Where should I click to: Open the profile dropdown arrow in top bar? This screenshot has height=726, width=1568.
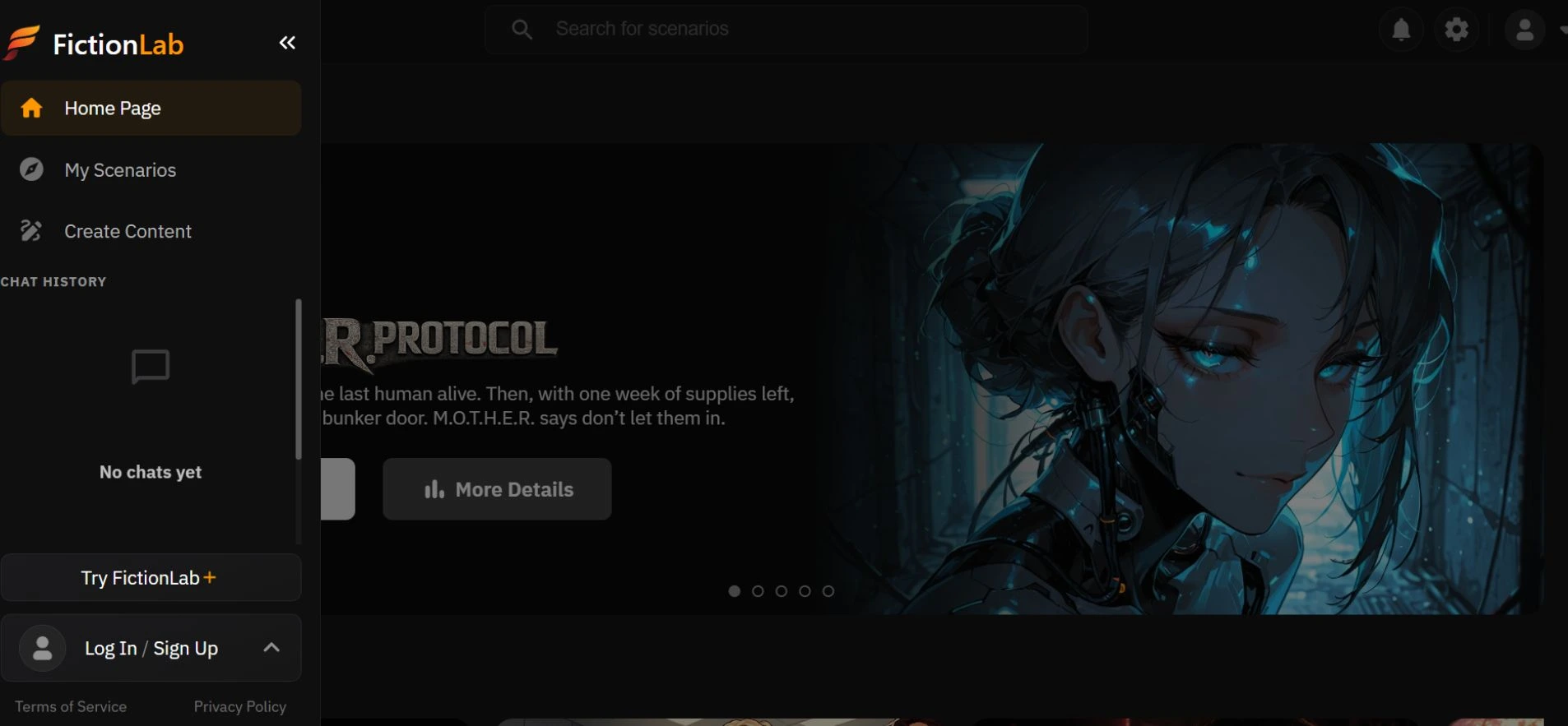tap(1562, 30)
